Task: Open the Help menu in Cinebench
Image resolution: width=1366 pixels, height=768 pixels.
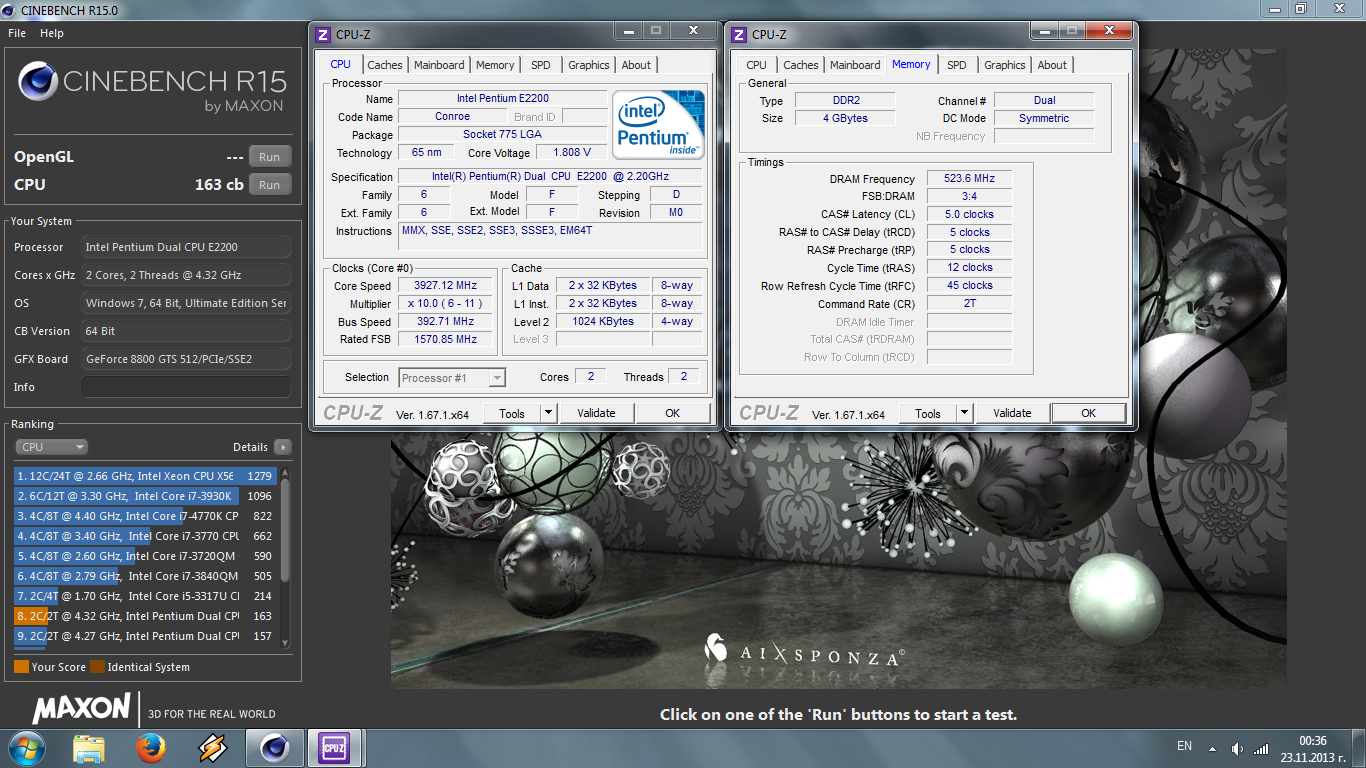Action: pyautogui.click(x=52, y=33)
